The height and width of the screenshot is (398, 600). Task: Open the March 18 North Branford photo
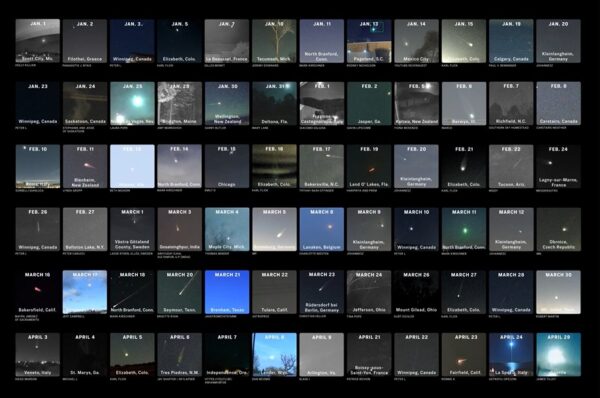click(x=132, y=292)
